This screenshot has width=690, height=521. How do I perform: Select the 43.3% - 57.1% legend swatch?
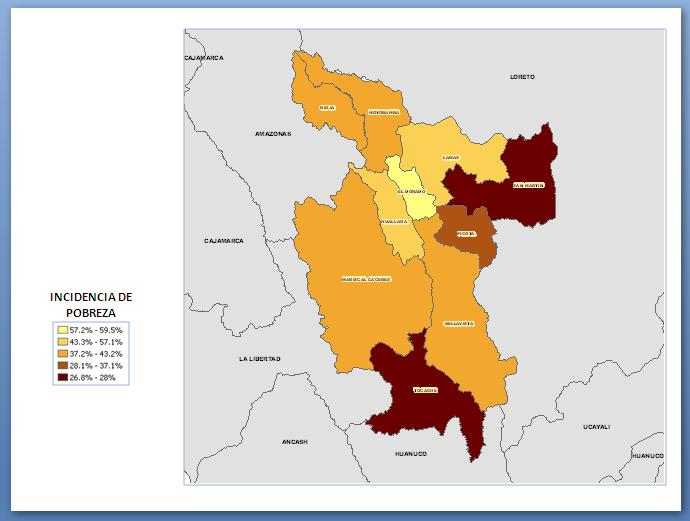pyautogui.click(x=63, y=341)
